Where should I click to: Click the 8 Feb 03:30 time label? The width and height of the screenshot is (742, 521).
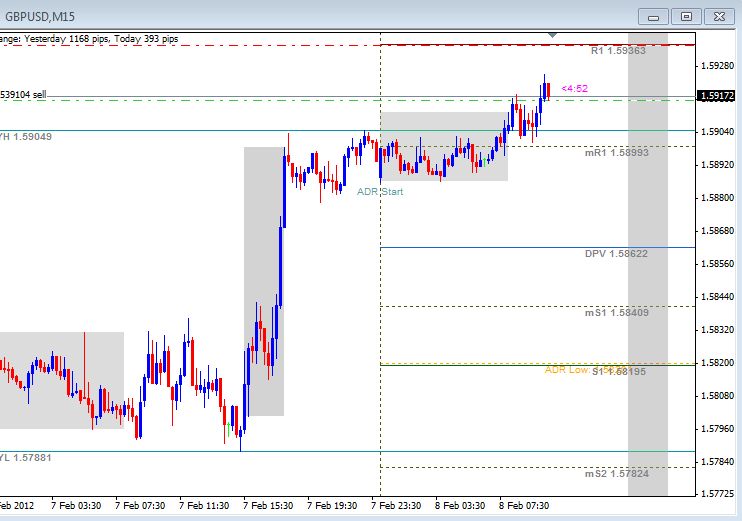(x=460, y=505)
